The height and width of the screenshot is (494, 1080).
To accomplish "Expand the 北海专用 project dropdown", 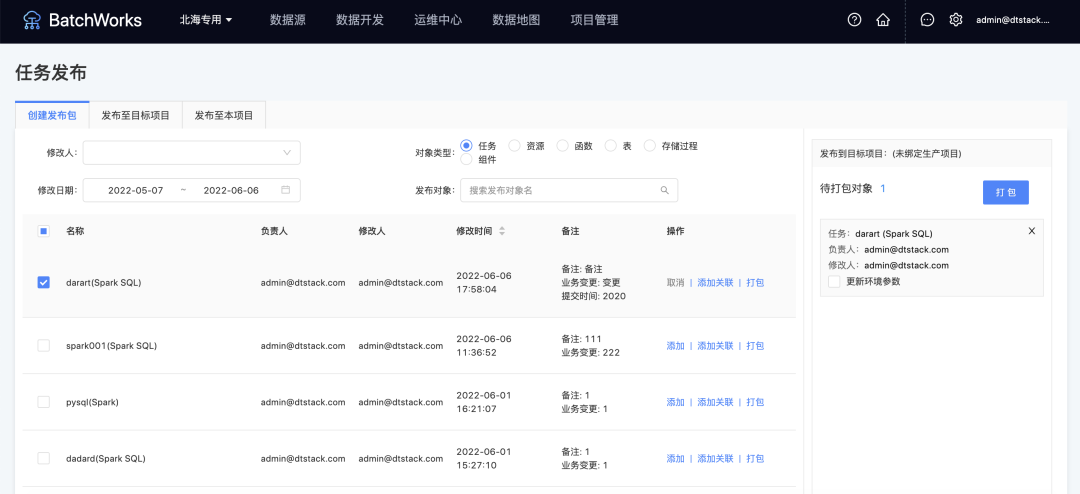I will (205, 20).
